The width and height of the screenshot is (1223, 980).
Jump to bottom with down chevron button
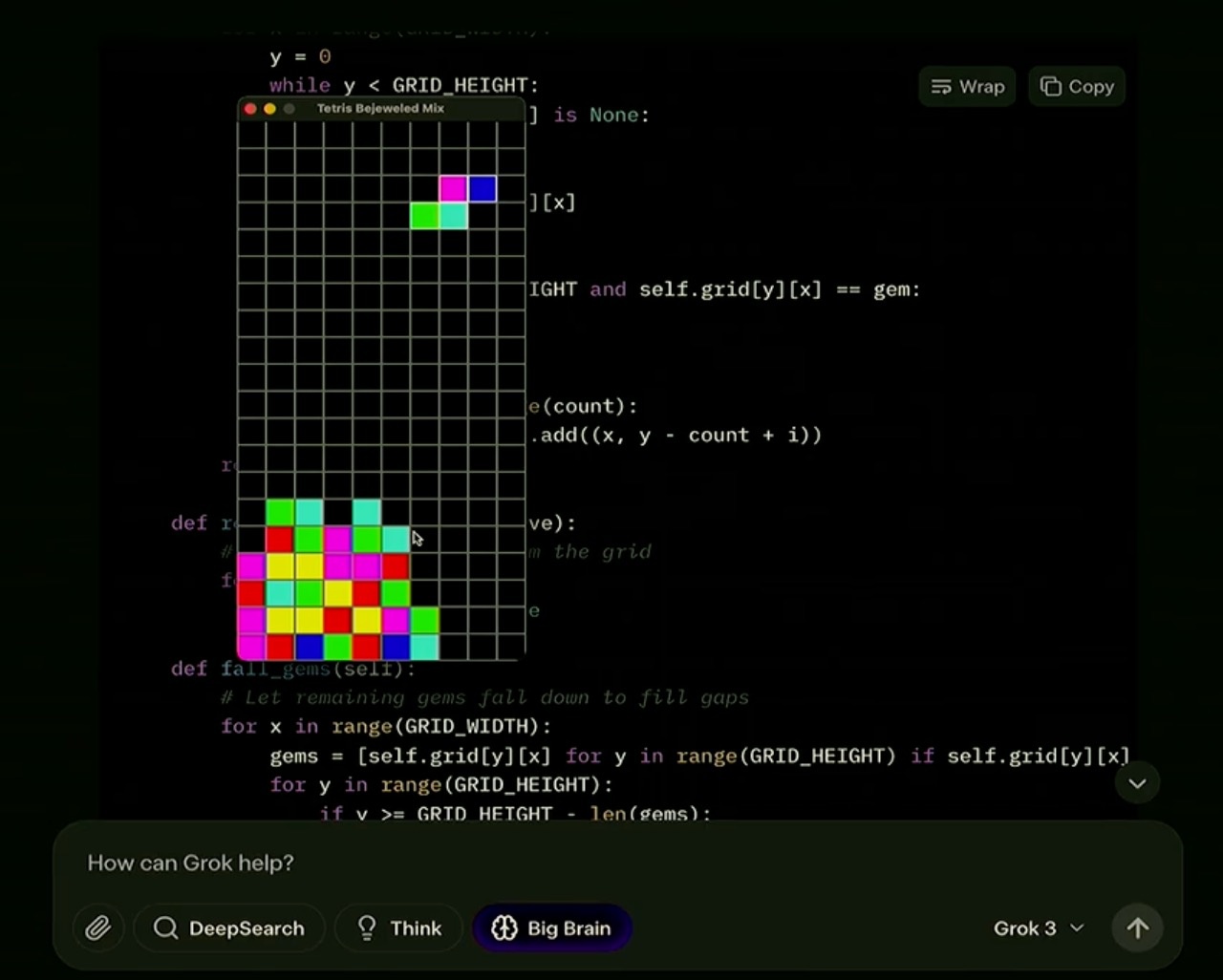pos(1137,783)
